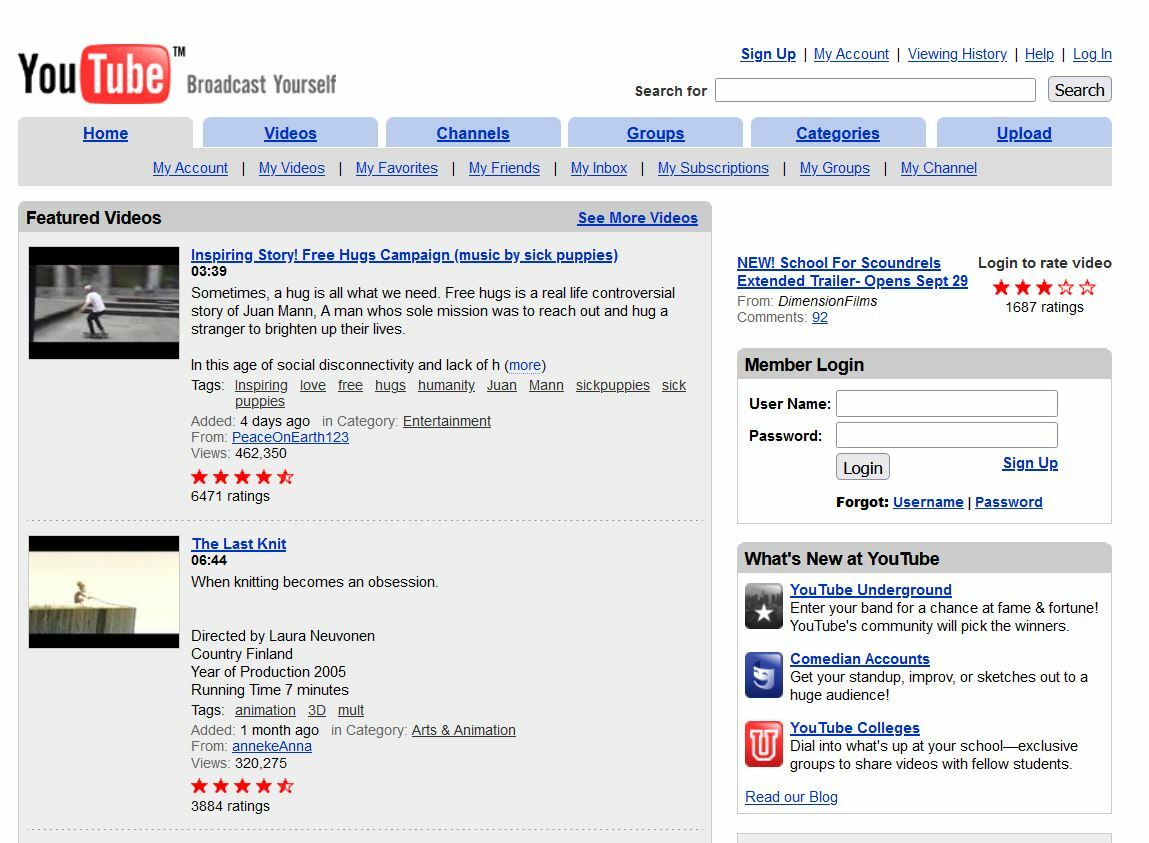Image resolution: width=1149 pixels, height=843 pixels.
Task: Open the Comedian Accounts mask icon
Action: point(764,675)
